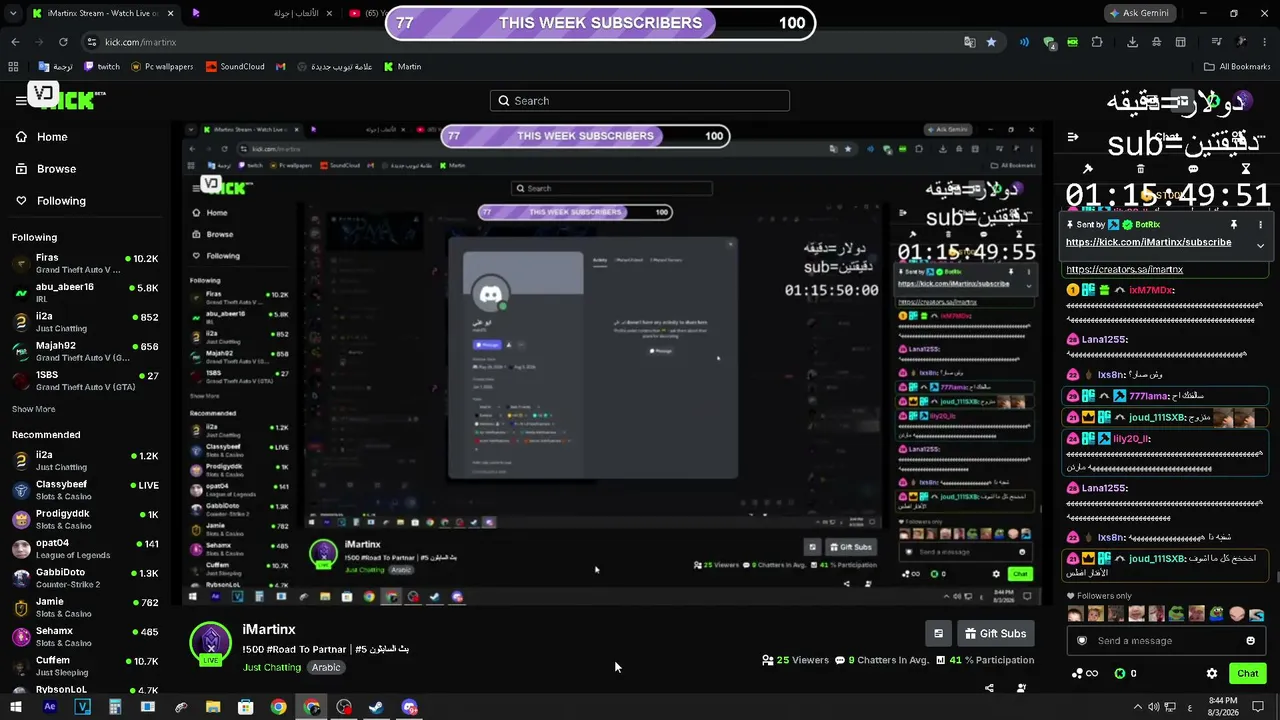
Task: Click the Ask Gemini button
Action: (x=1139, y=13)
